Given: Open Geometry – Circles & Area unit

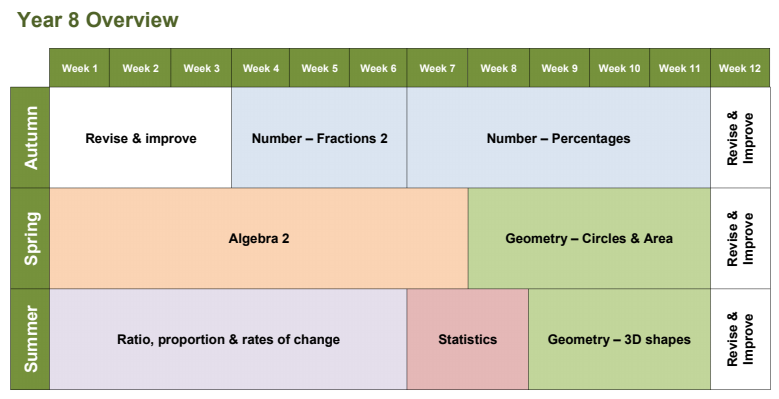Looking at the screenshot, I should pyautogui.click(x=589, y=239).
